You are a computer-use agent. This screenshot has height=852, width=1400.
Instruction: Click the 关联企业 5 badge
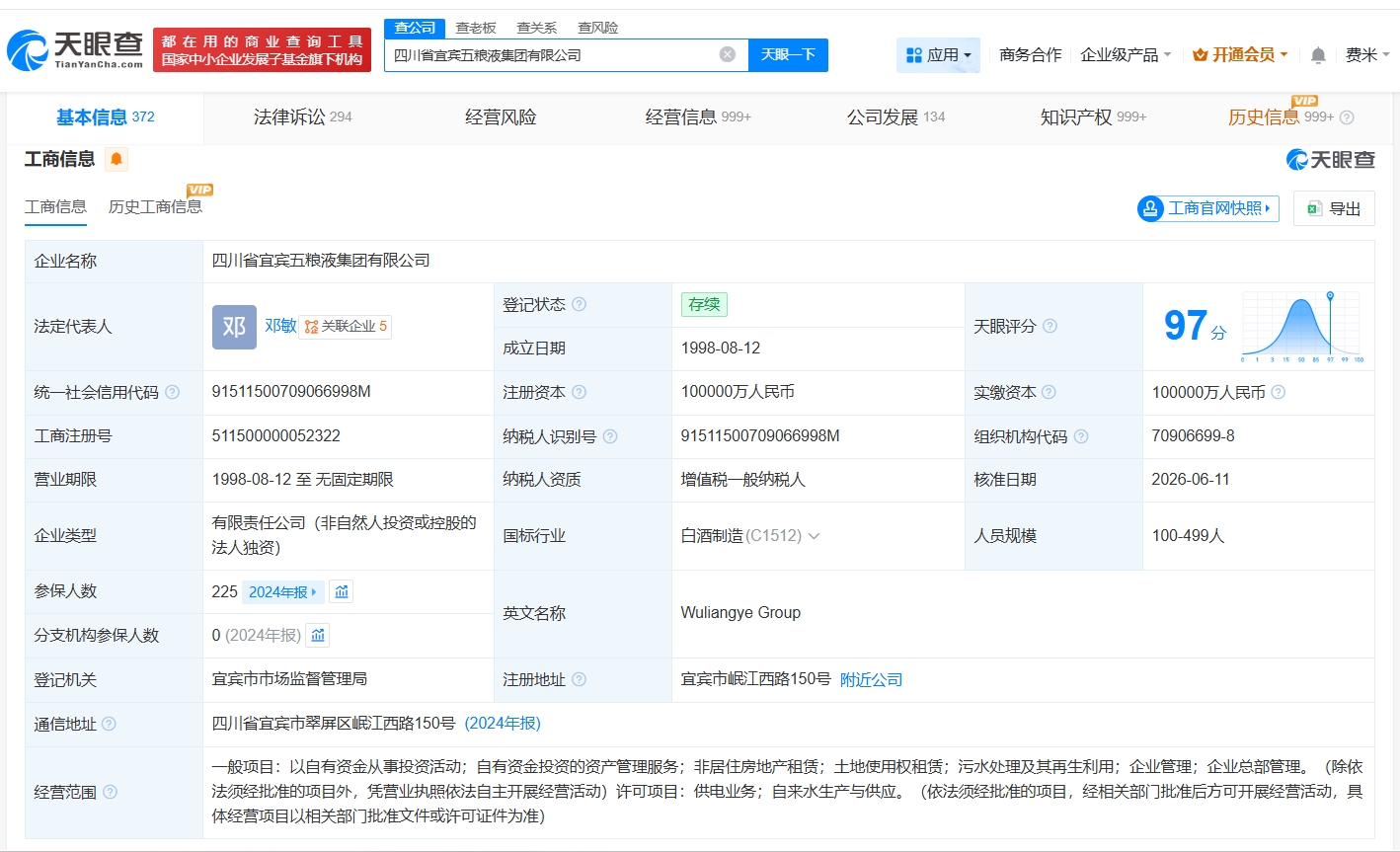(346, 326)
